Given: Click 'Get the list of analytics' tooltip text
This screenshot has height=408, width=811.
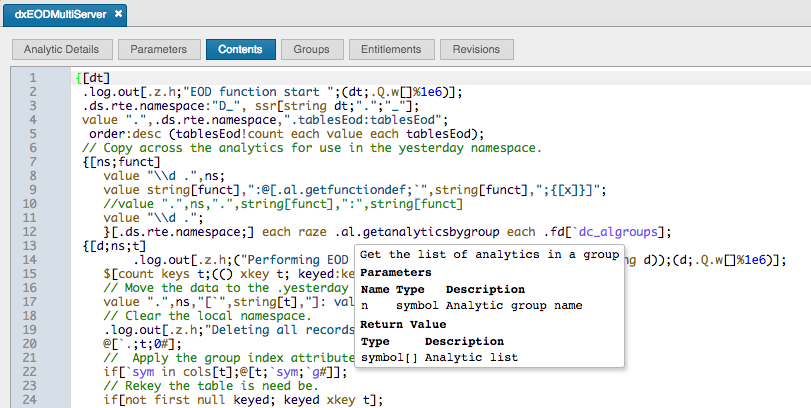Looking at the screenshot, I should tap(489, 254).
